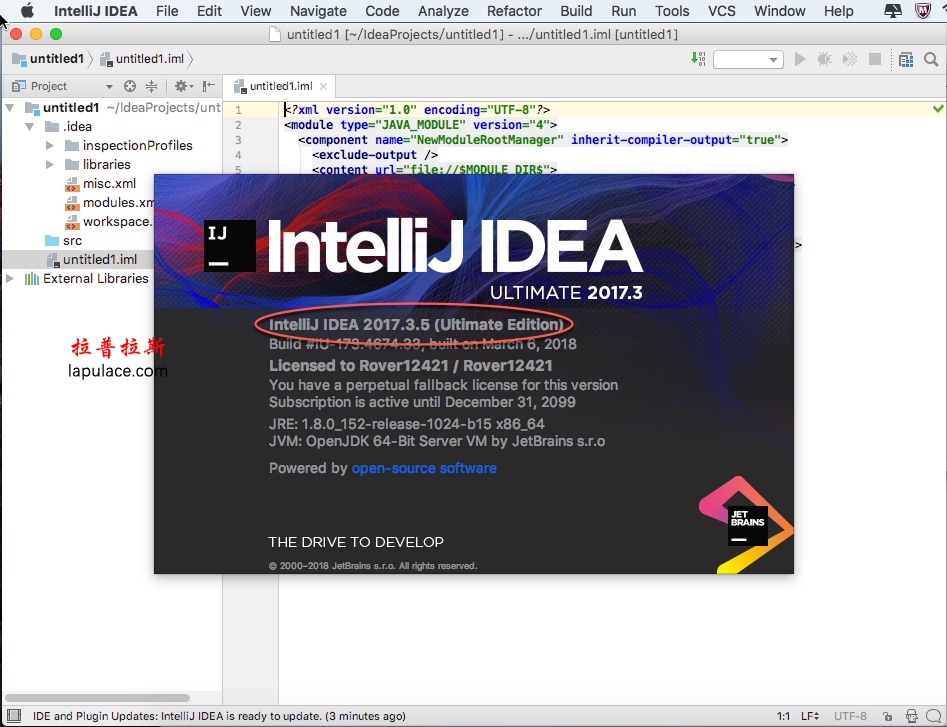Select misc.xml in project tree
This screenshot has height=727, width=947.
[109, 184]
